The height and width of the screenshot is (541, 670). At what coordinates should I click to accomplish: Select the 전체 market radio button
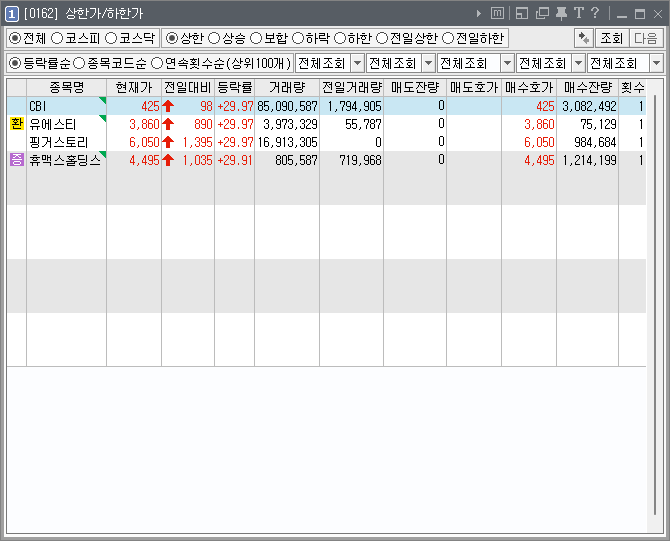[x=15, y=38]
